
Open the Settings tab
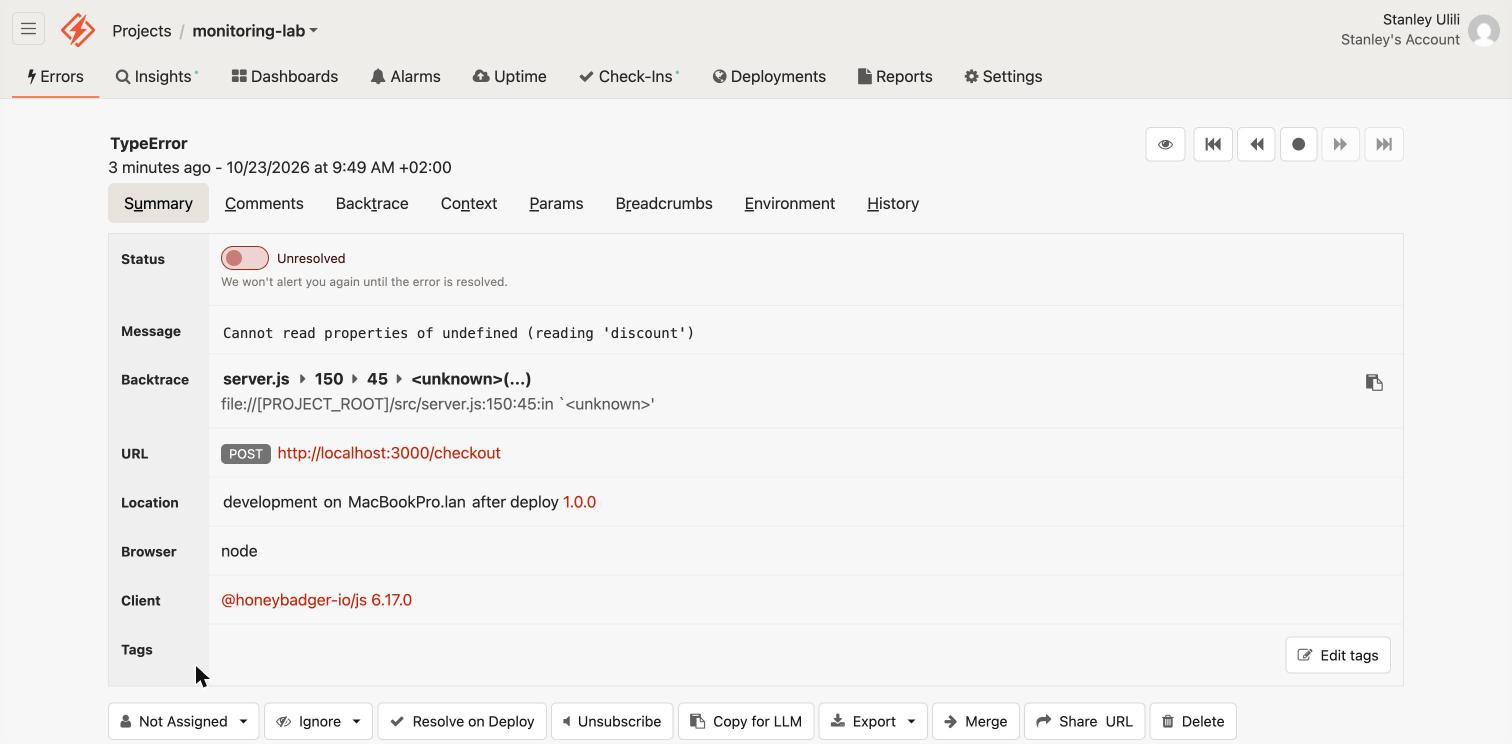click(1003, 76)
